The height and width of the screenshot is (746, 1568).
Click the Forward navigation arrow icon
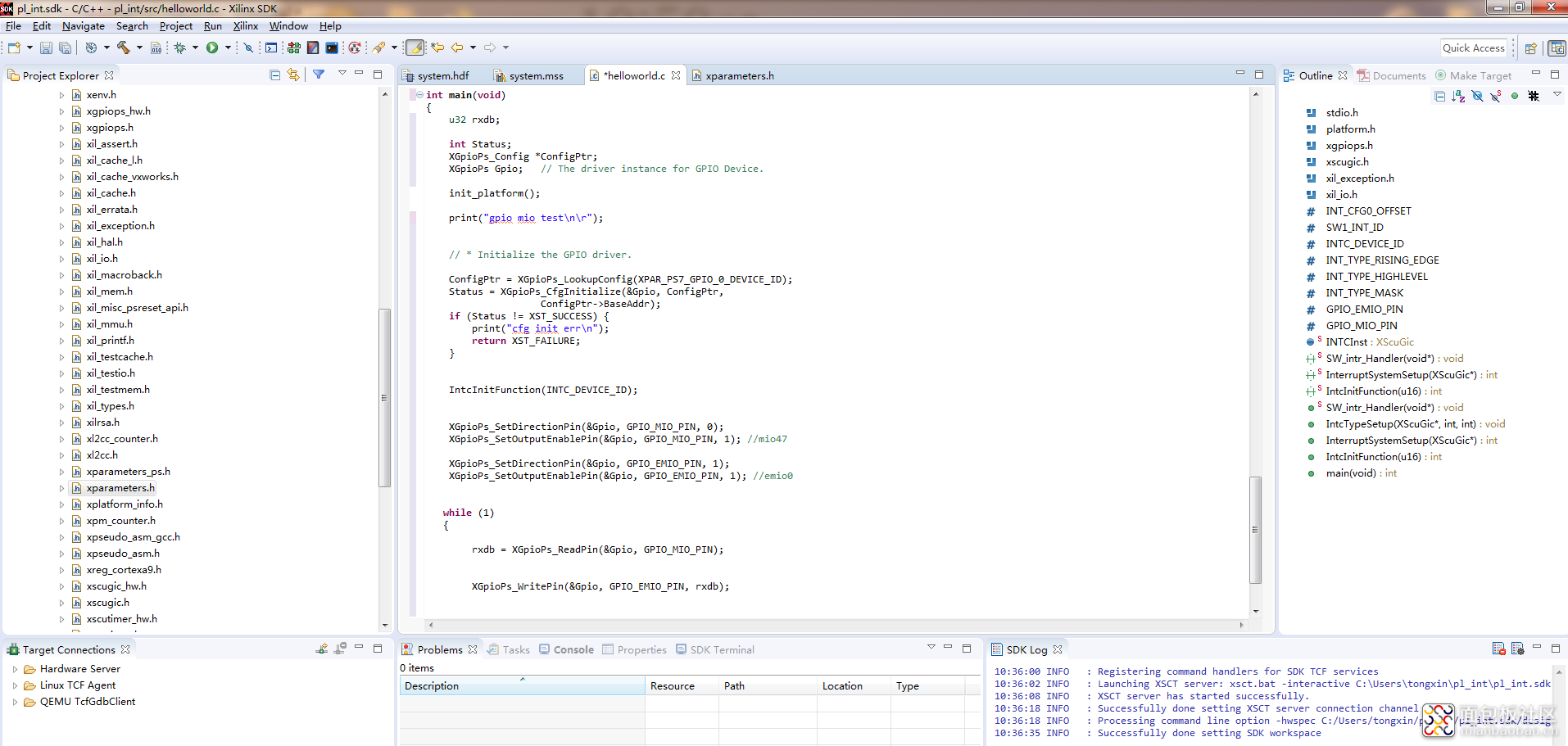[x=490, y=48]
